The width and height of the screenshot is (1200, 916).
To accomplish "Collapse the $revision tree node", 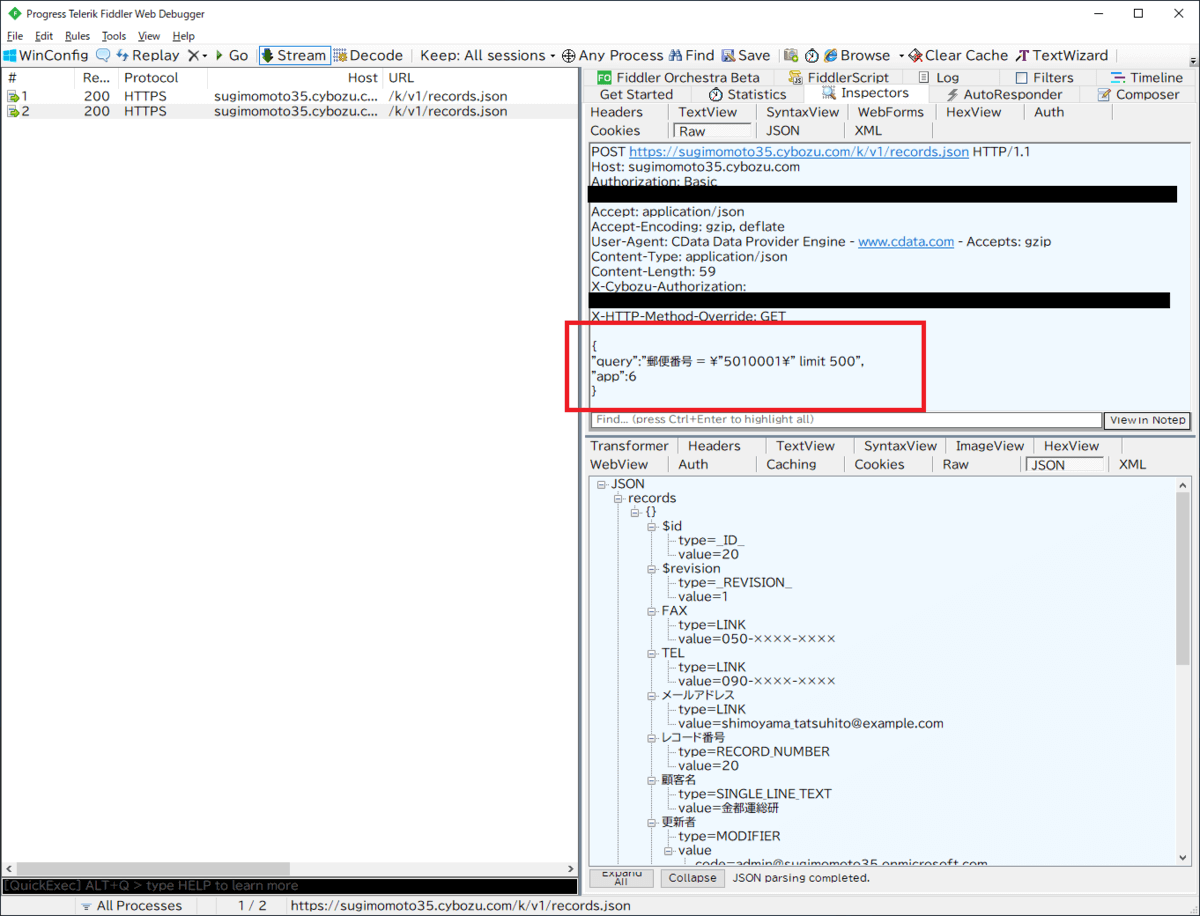I will (652, 569).
